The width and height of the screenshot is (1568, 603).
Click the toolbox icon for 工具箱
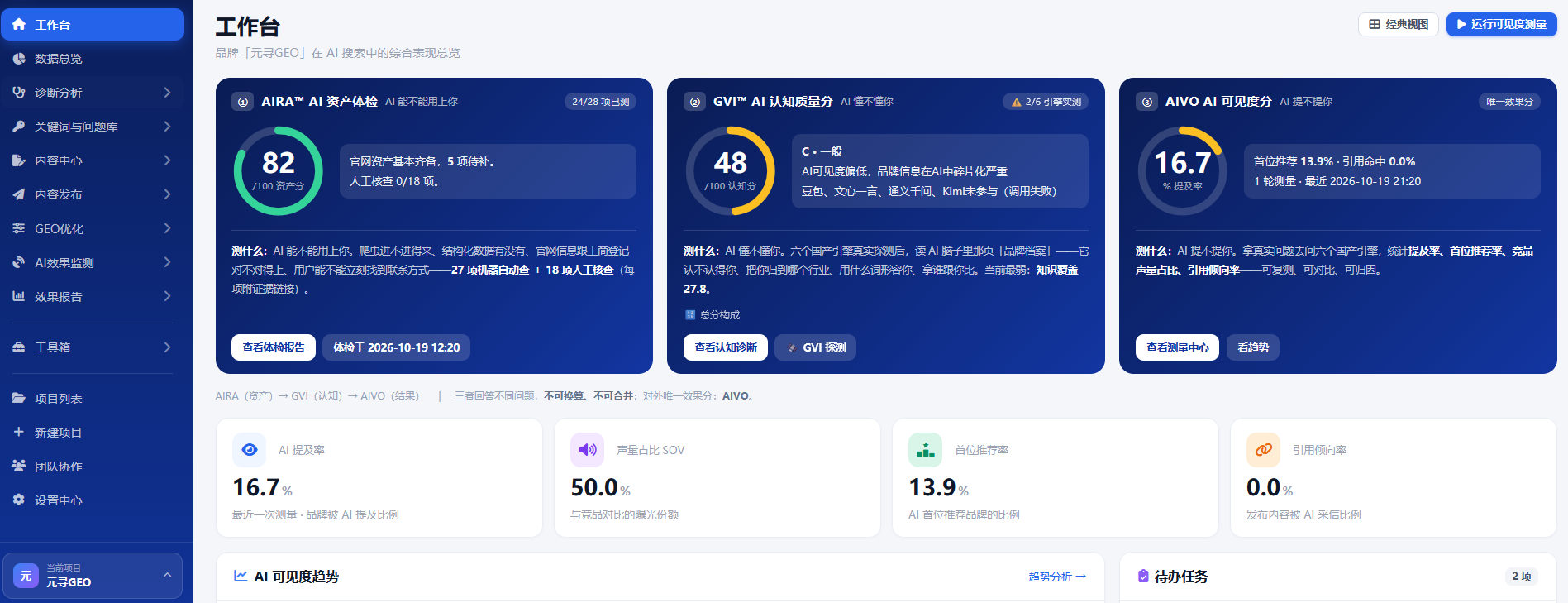click(19, 347)
